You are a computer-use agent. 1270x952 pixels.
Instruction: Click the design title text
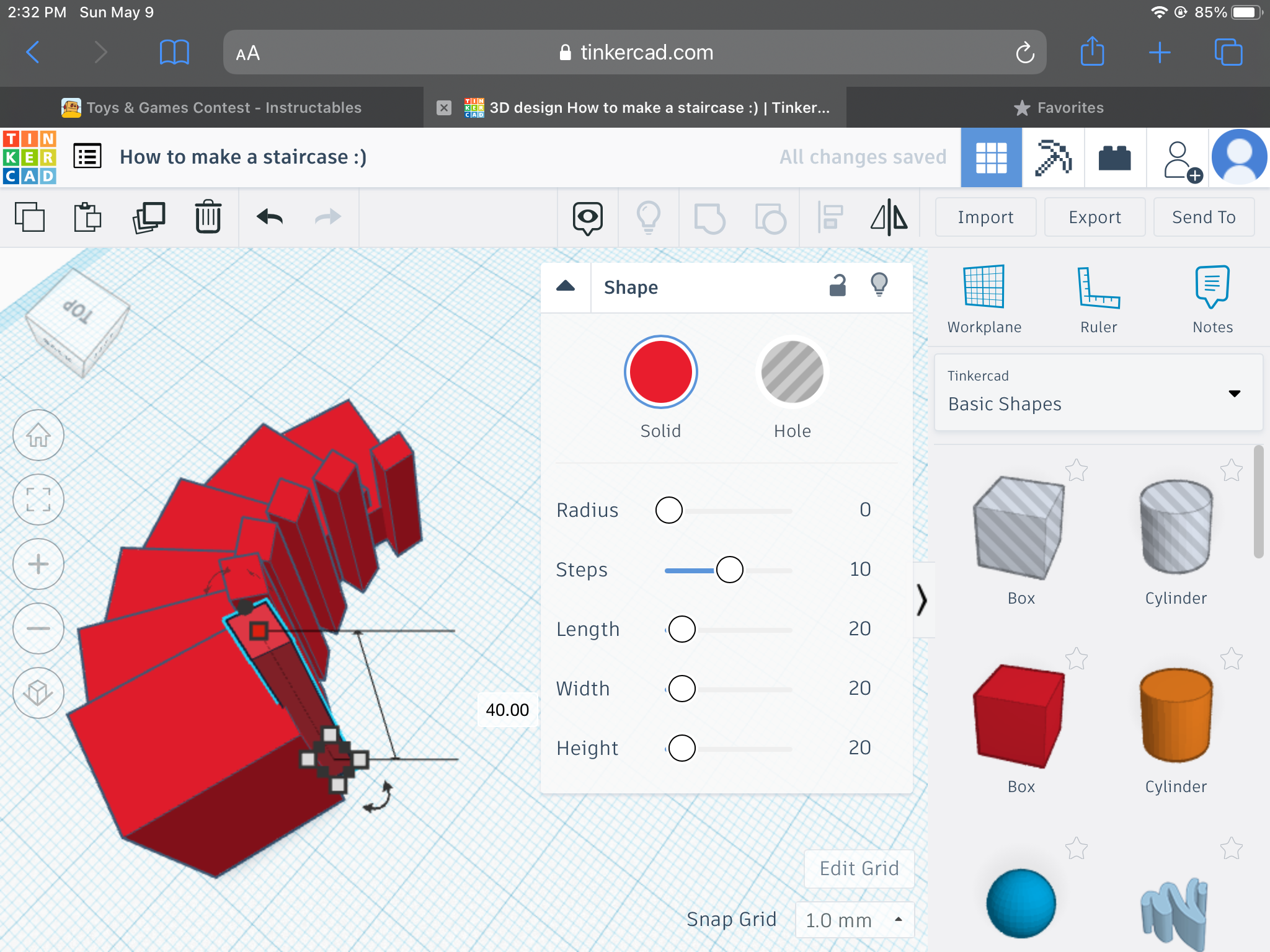(243, 157)
